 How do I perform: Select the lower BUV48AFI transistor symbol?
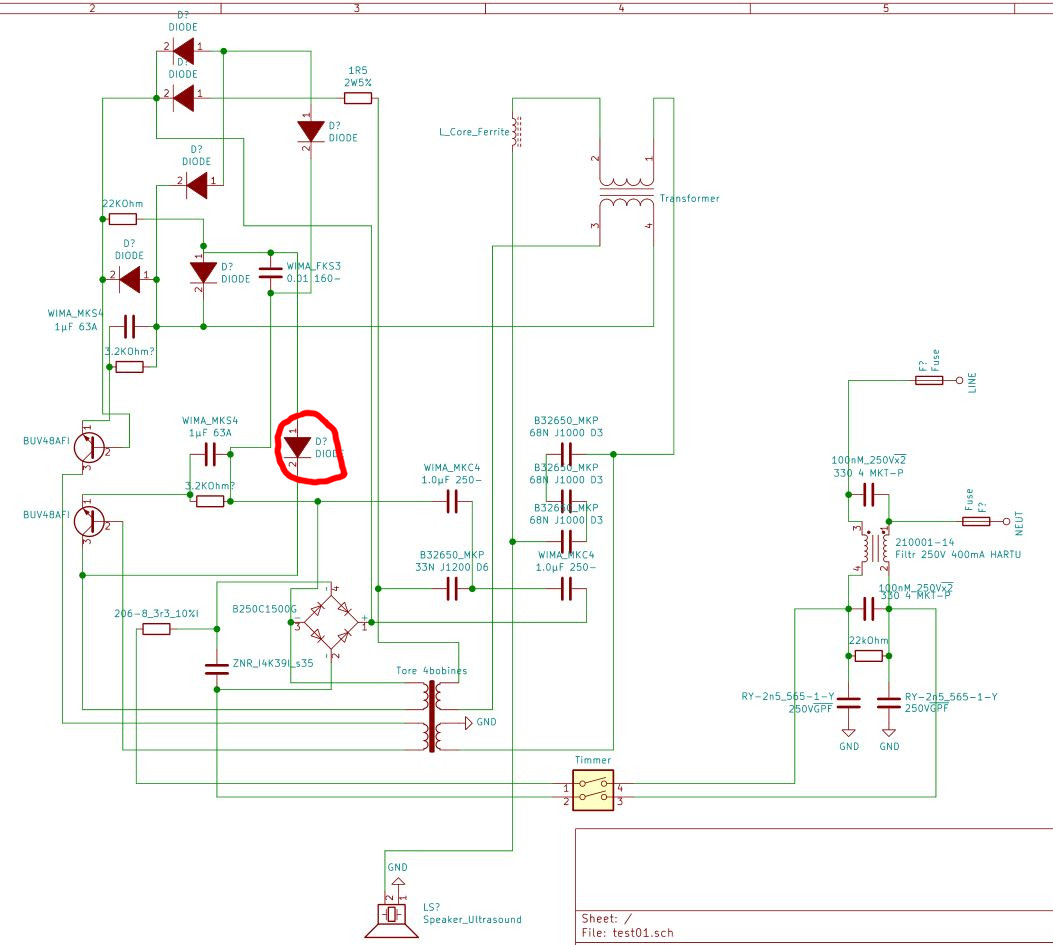point(90,521)
